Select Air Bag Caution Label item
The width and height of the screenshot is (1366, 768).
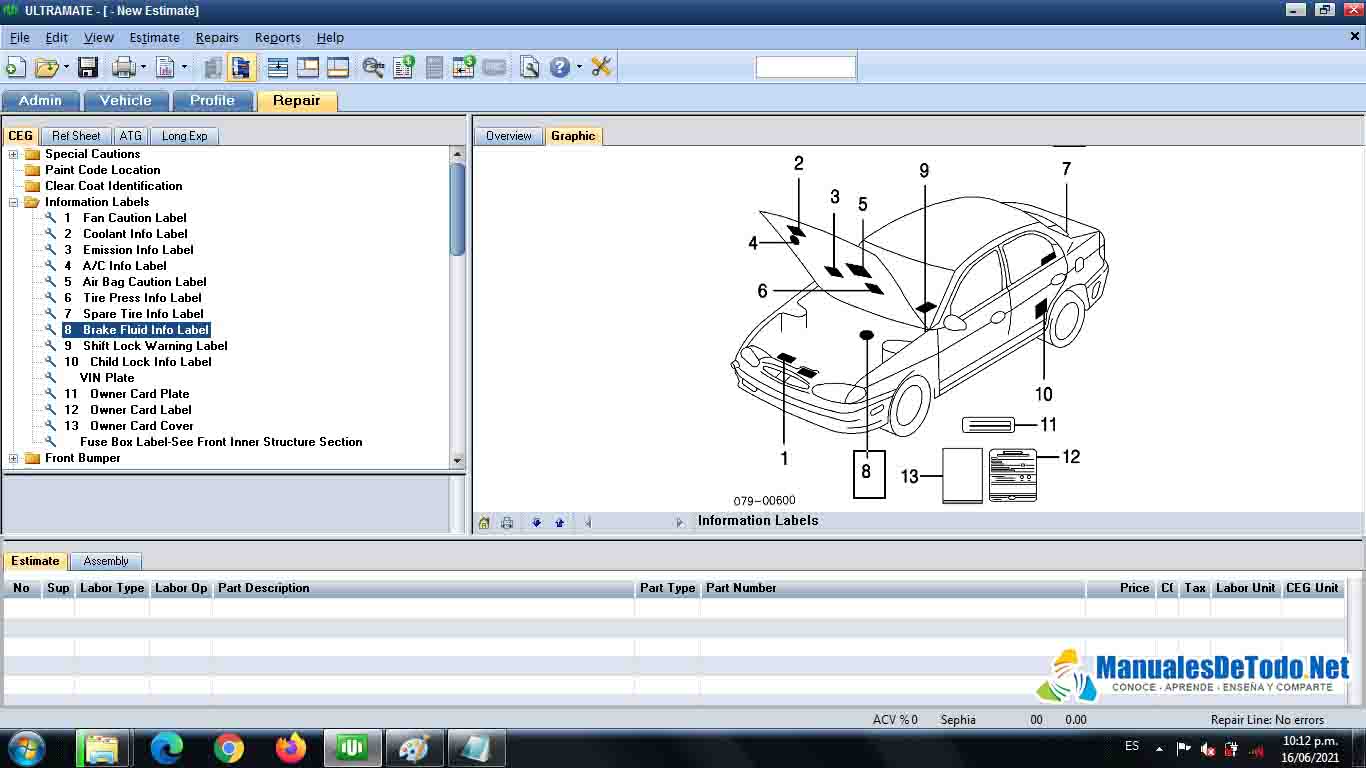[135, 282]
